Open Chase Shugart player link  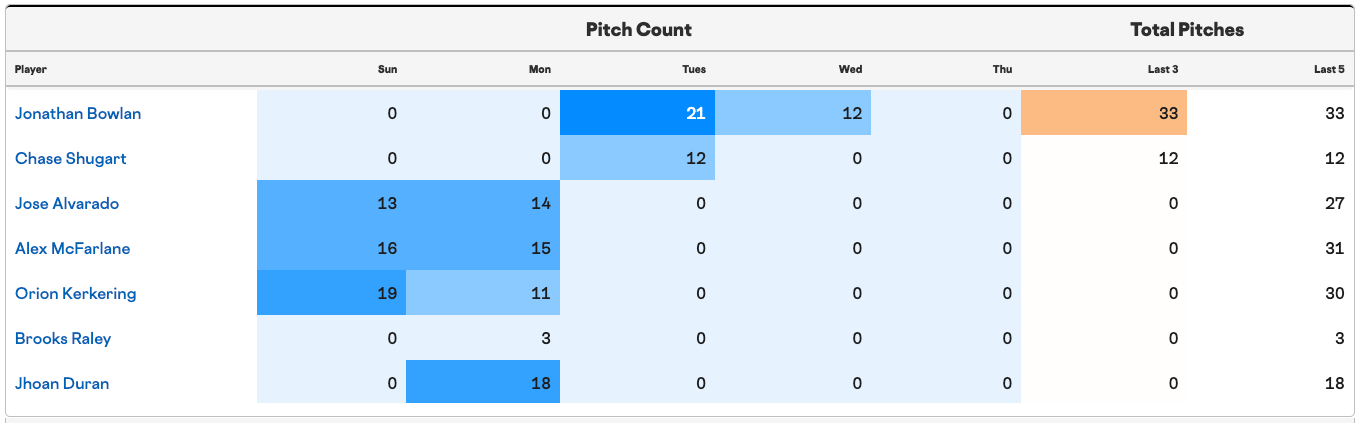pos(70,158)
